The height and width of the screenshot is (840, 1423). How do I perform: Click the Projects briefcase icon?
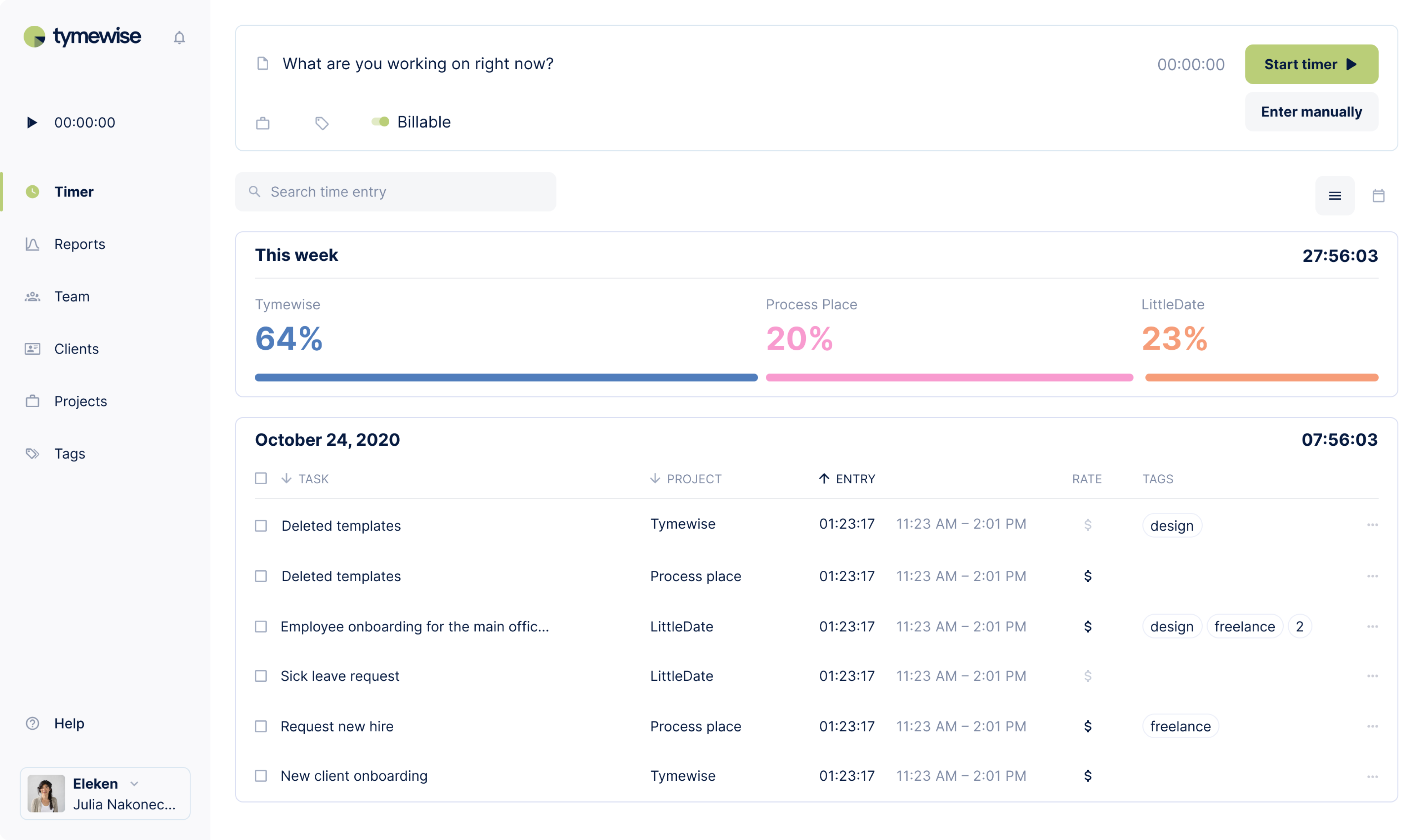coord(33,401)
